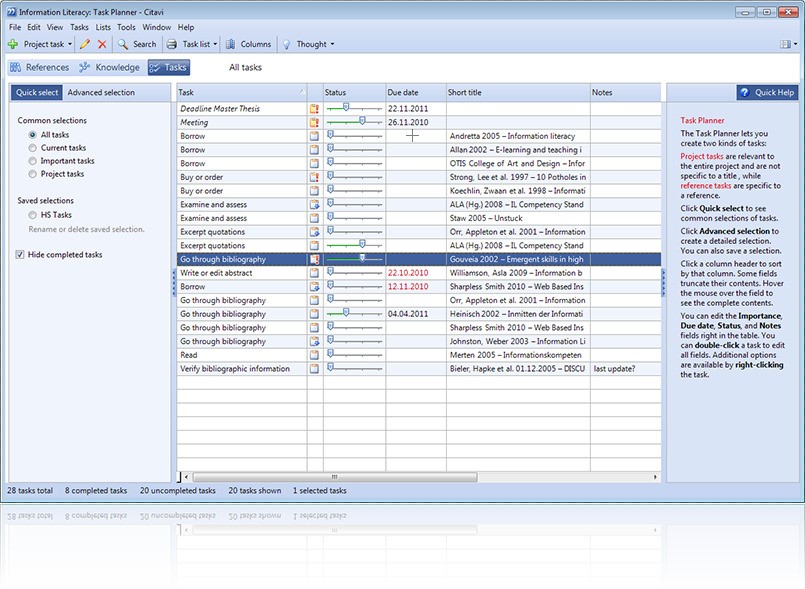This screenshot has height=589, width=805.
Task: Expand the Task list dropdown arrow
Action: tap(215, 44)
